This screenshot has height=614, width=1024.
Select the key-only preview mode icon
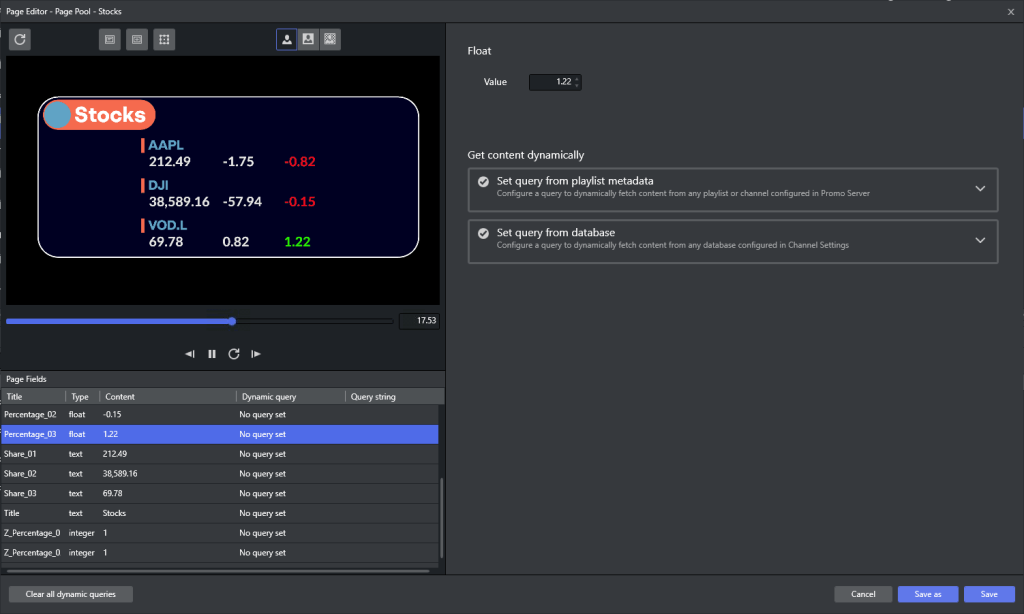tap(286, 40)
